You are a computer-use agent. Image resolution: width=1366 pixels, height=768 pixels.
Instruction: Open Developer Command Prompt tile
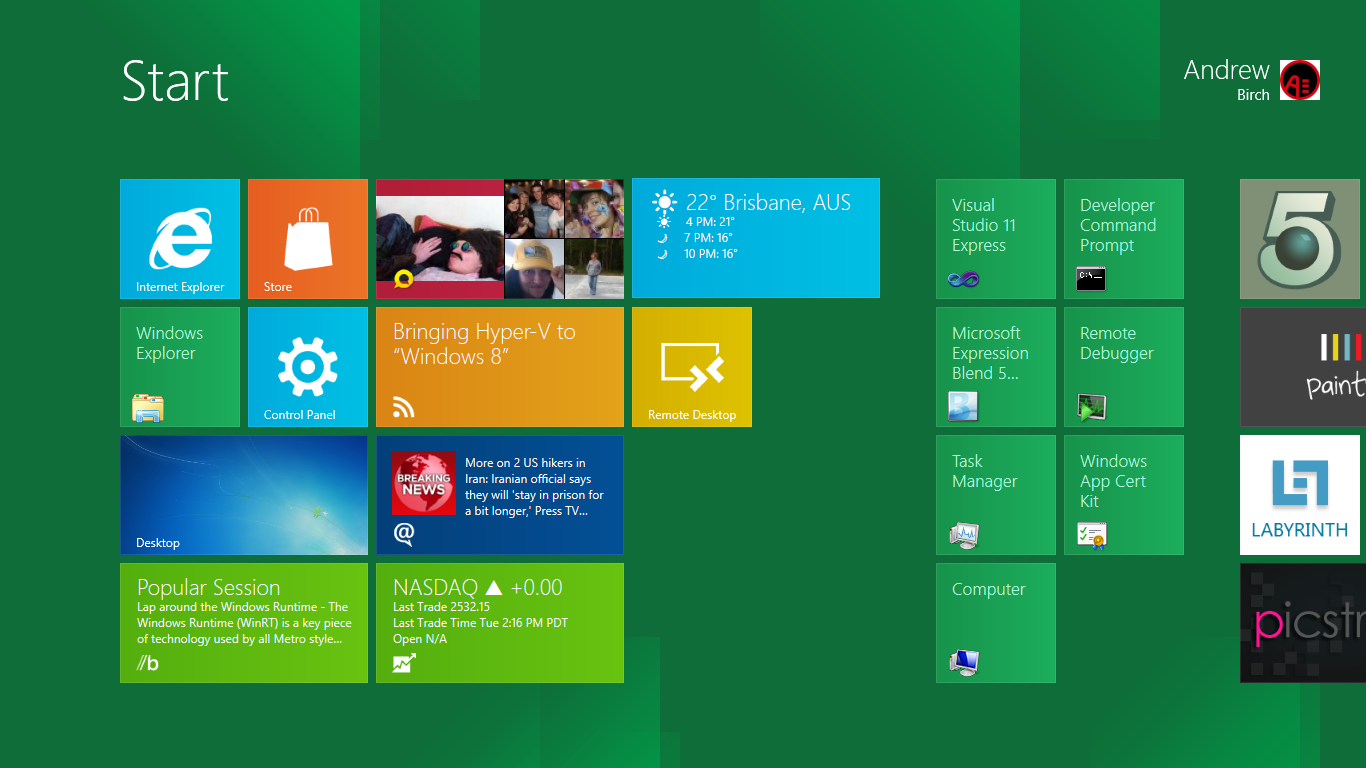pos(1124,239)
